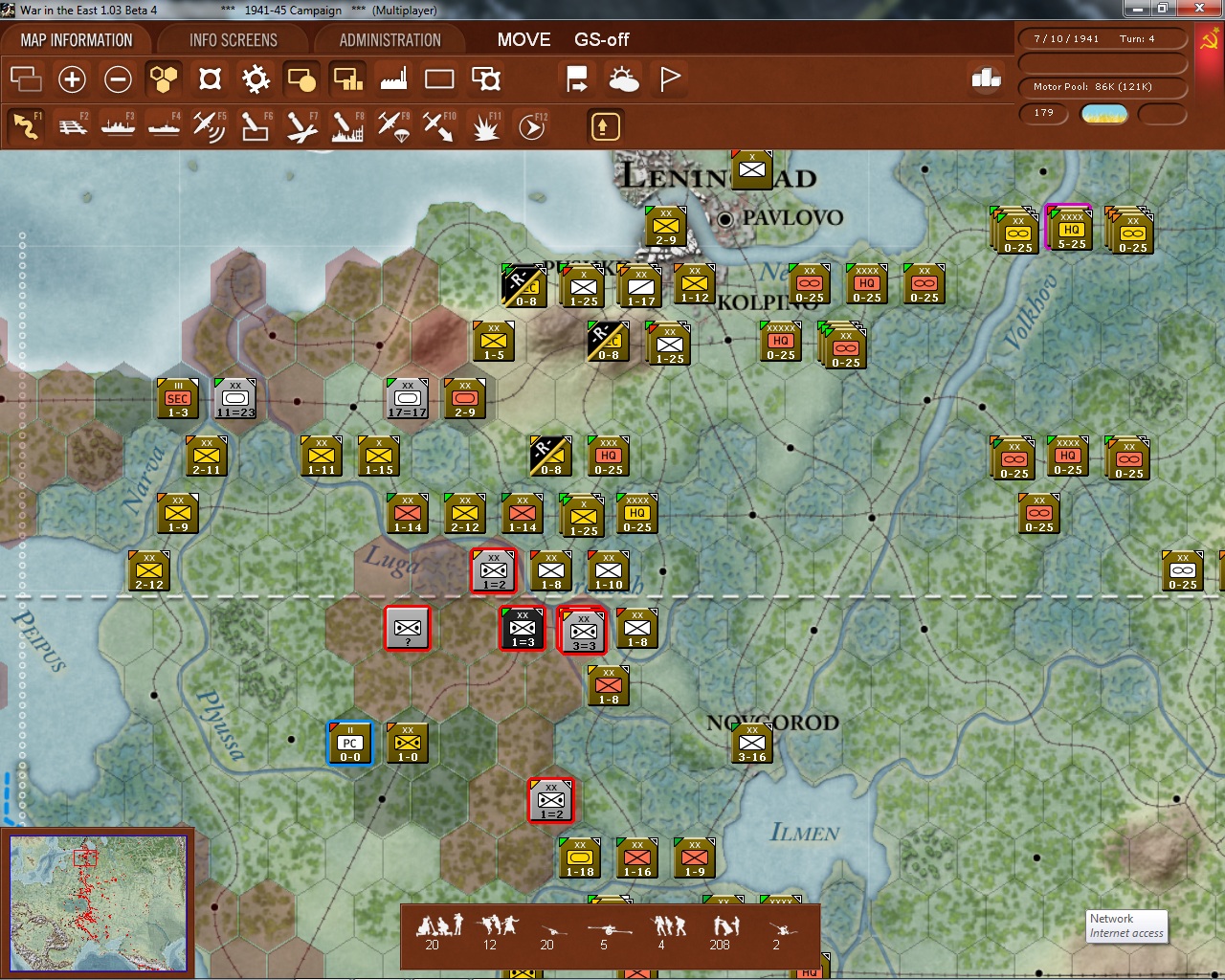Select the black 1=3 unit counter
1225x980 pixels.
tap(523, 628)
